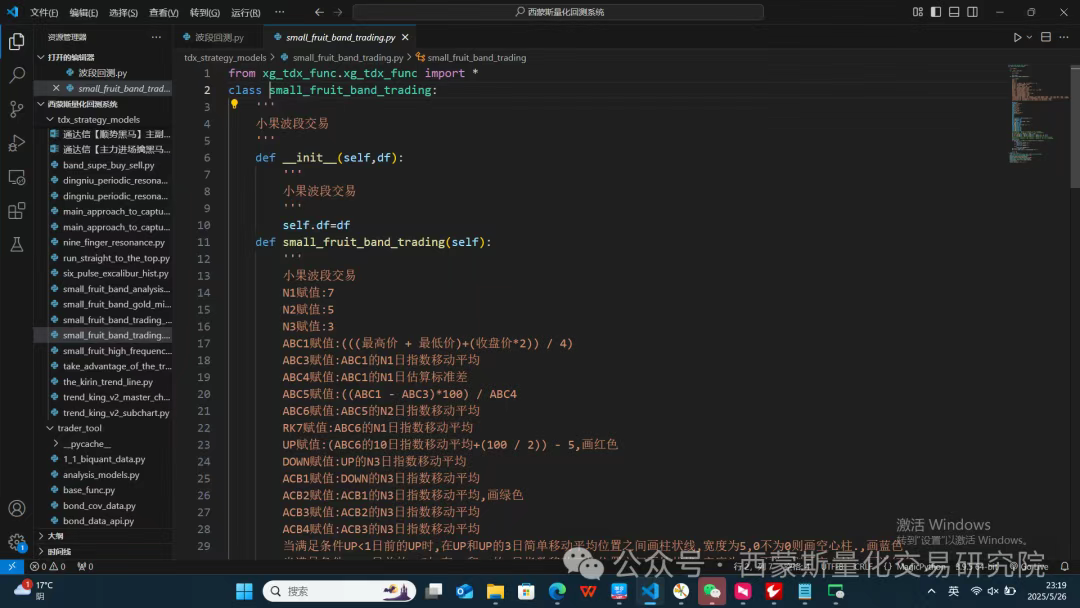Image resolution: width=1080 pixels, height=608 pixels.
Task: Run the Python file with play button
Action: click(x=1017, y=37)
